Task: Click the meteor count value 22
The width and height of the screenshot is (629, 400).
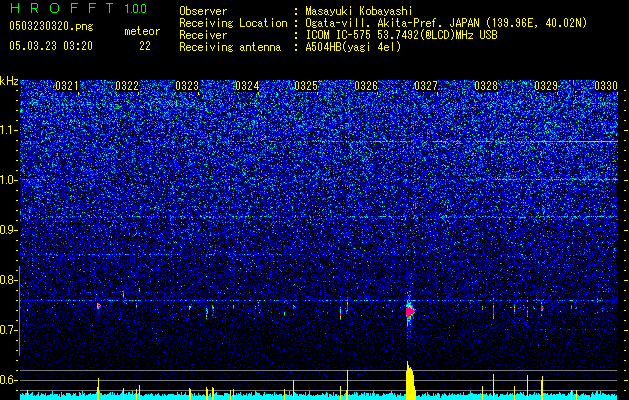Action: [145, 46]
